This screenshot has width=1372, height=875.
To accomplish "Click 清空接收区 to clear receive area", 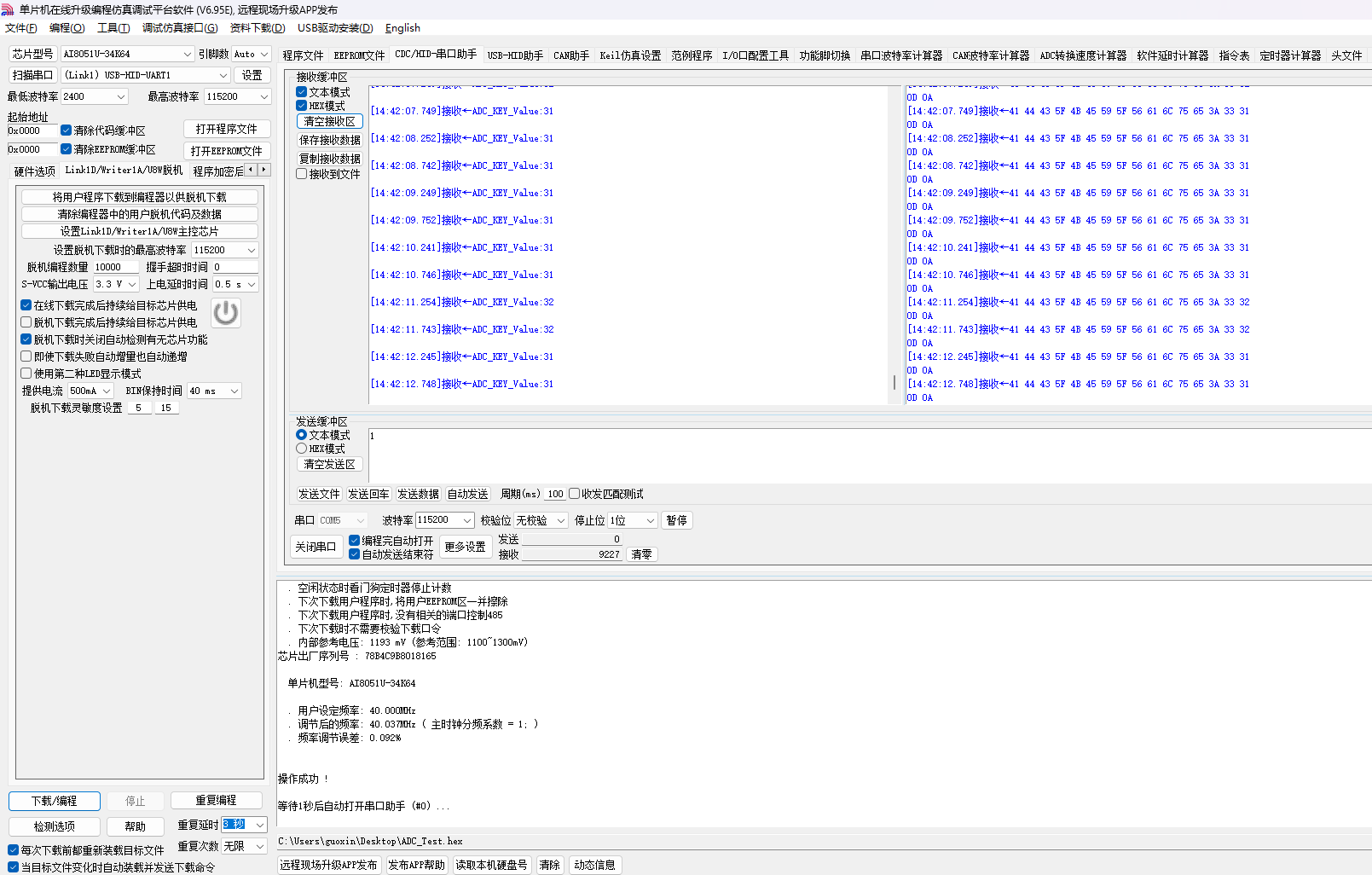I will [329, 122].
